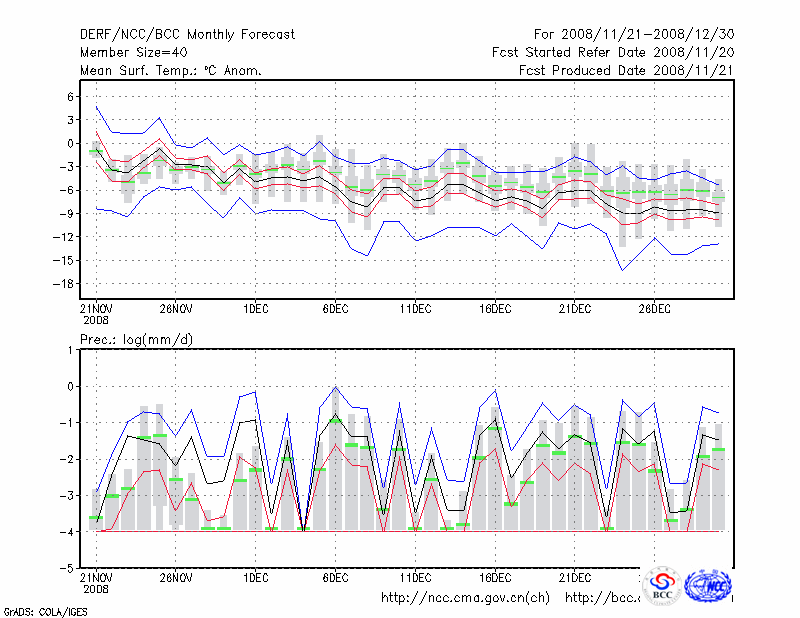Click the DERF/NCC/BCC Monthly Forecast title
Image resolution: width=800 pixels, height=618 pixels.
pyautogui.click(x=188, y=35)
